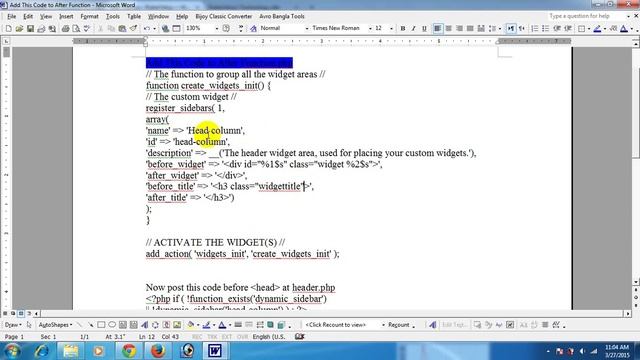Toggle left text alignment
The height and width of the screenshot is (360, 640).
coord(438,29)
